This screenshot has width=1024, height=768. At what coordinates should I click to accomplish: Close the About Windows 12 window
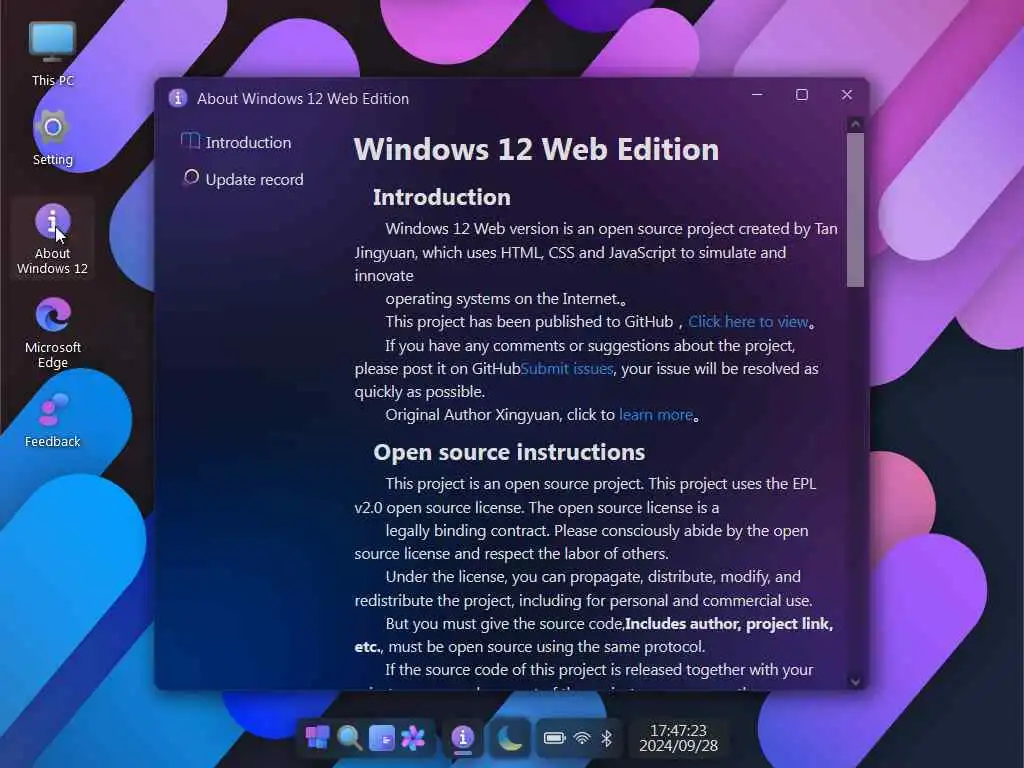tap(847, 95)
